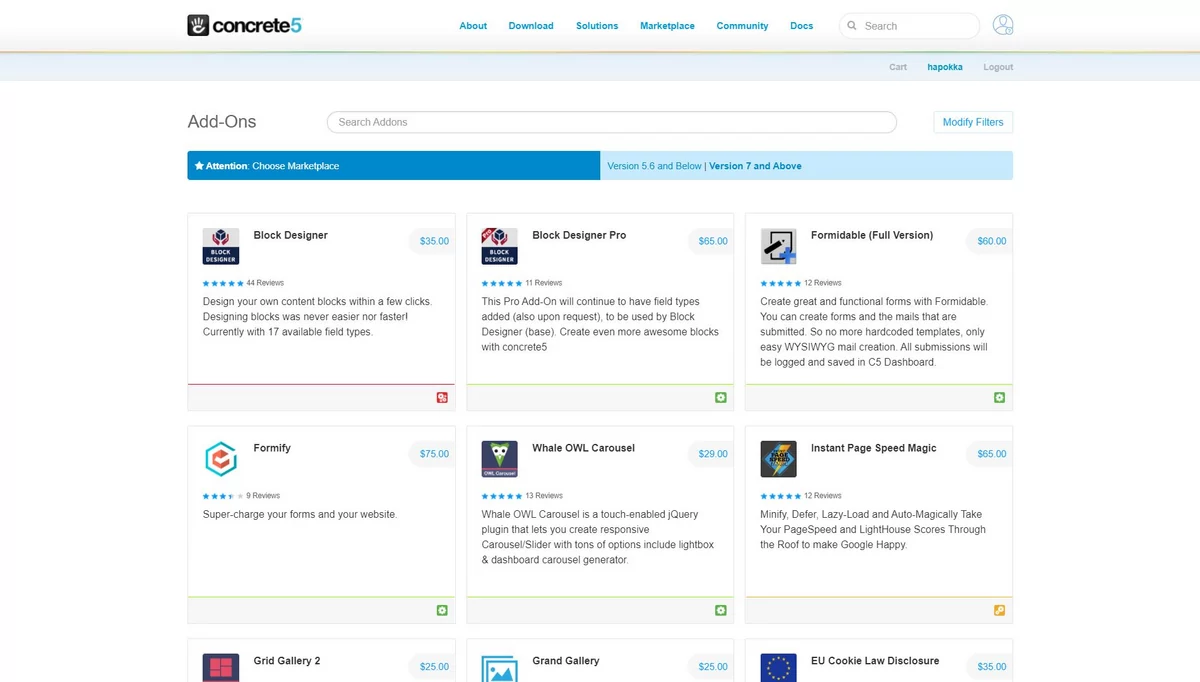This screenshot has height=682, width=1200.
Task: Click the star rating of Instant Page Speed Magic
Action: 781,496
